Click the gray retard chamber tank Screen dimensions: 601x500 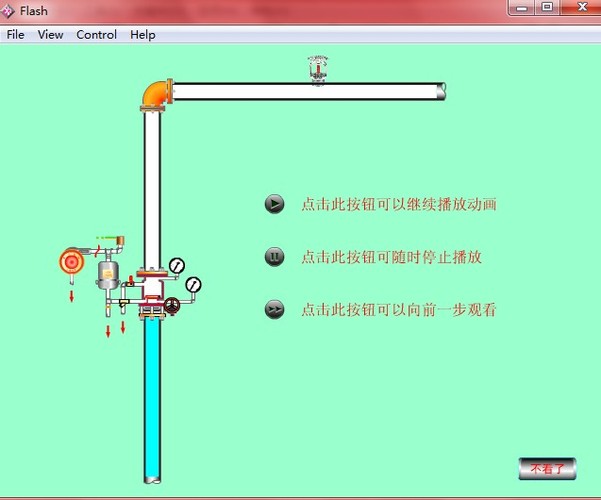coord(107,275)
